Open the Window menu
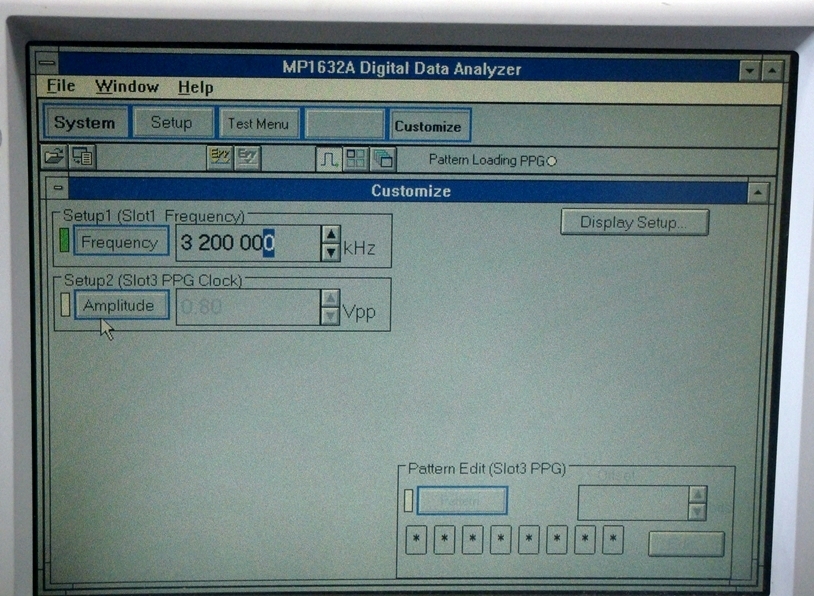The height and width of the screenshot is (596, 814). point(127,86)
